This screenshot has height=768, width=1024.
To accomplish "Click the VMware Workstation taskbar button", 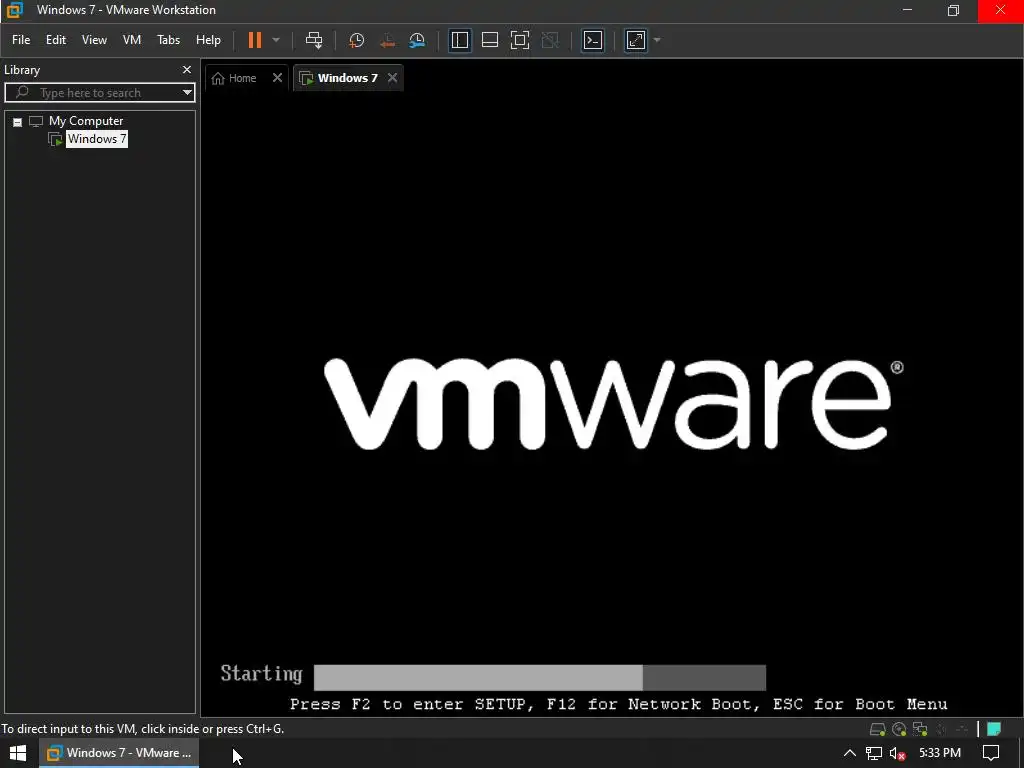I will (120, 753).
